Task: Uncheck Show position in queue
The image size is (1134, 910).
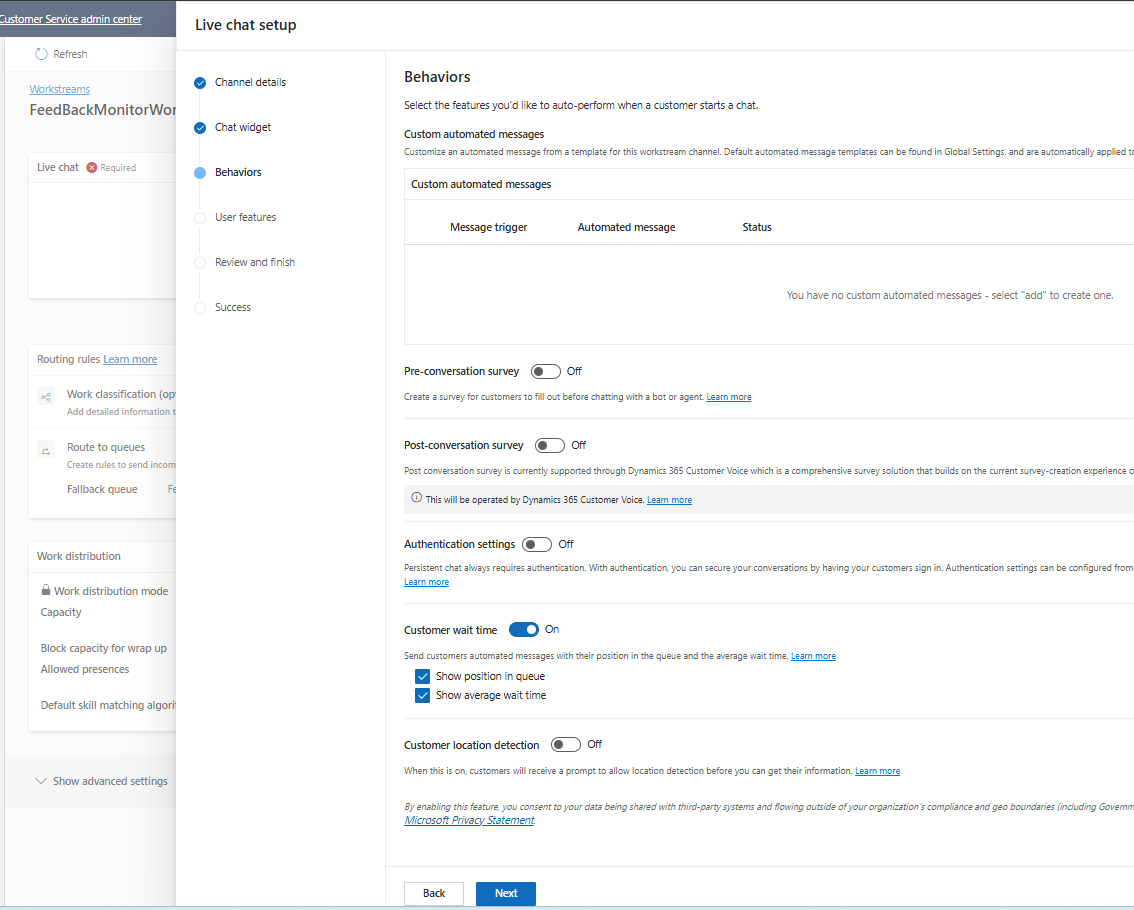Action: click(422, 677)
